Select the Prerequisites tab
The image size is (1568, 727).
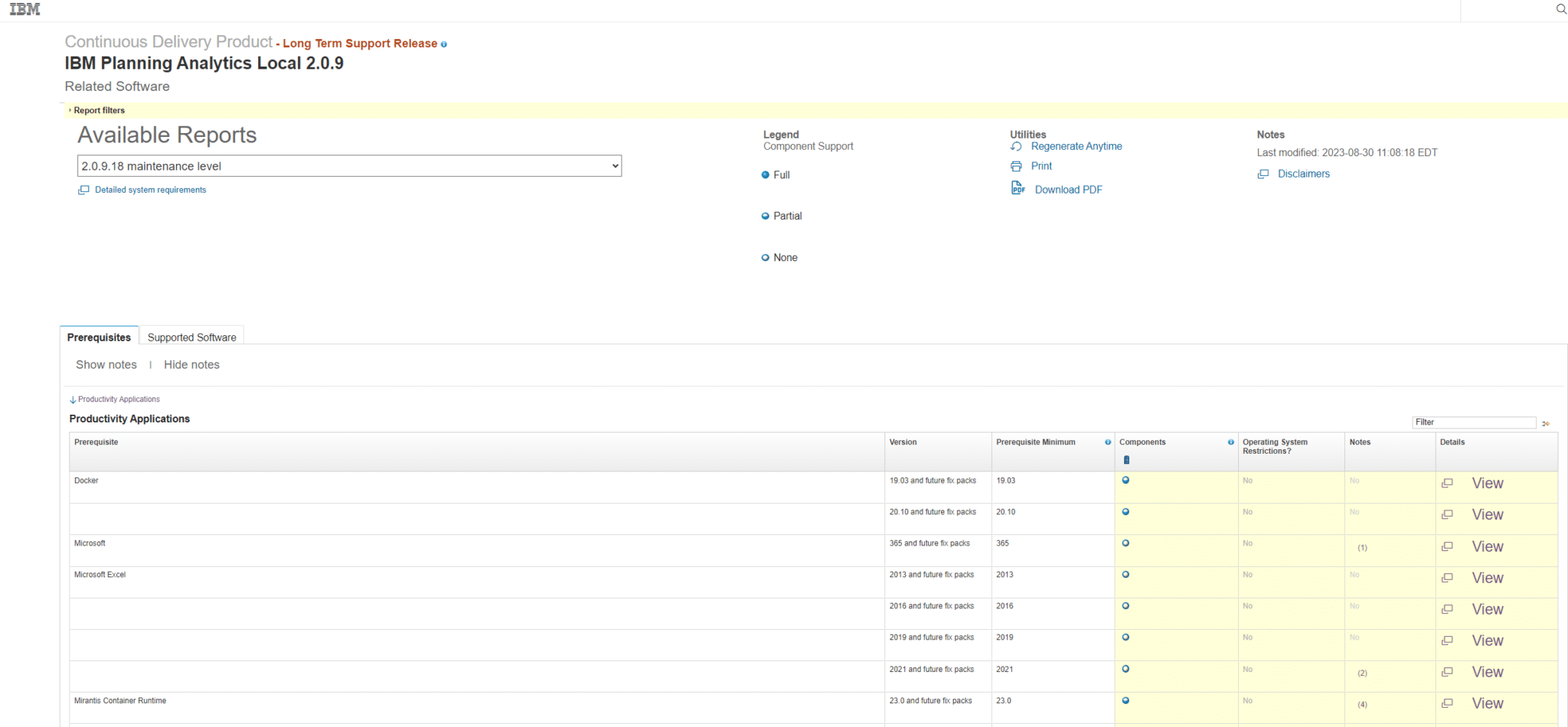[x=98, y=337]
